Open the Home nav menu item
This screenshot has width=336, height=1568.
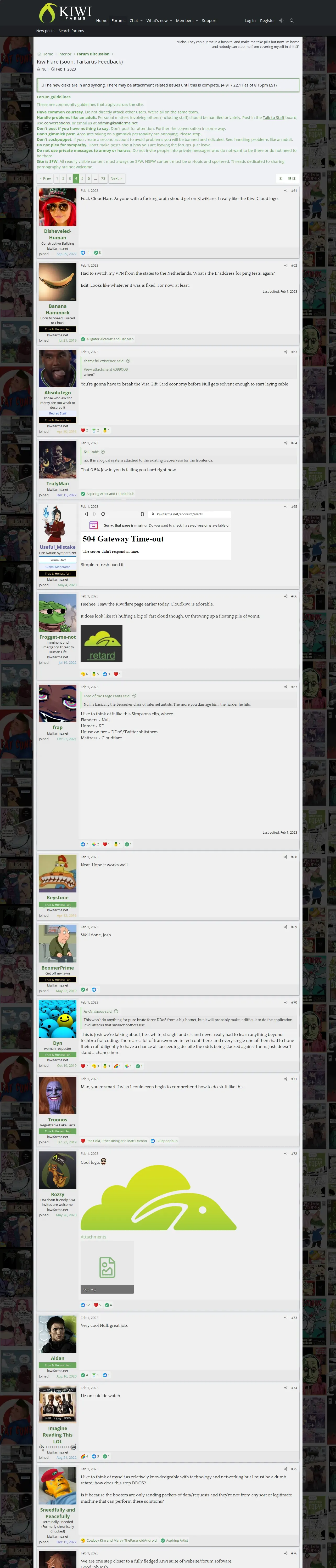pos(102,21)
